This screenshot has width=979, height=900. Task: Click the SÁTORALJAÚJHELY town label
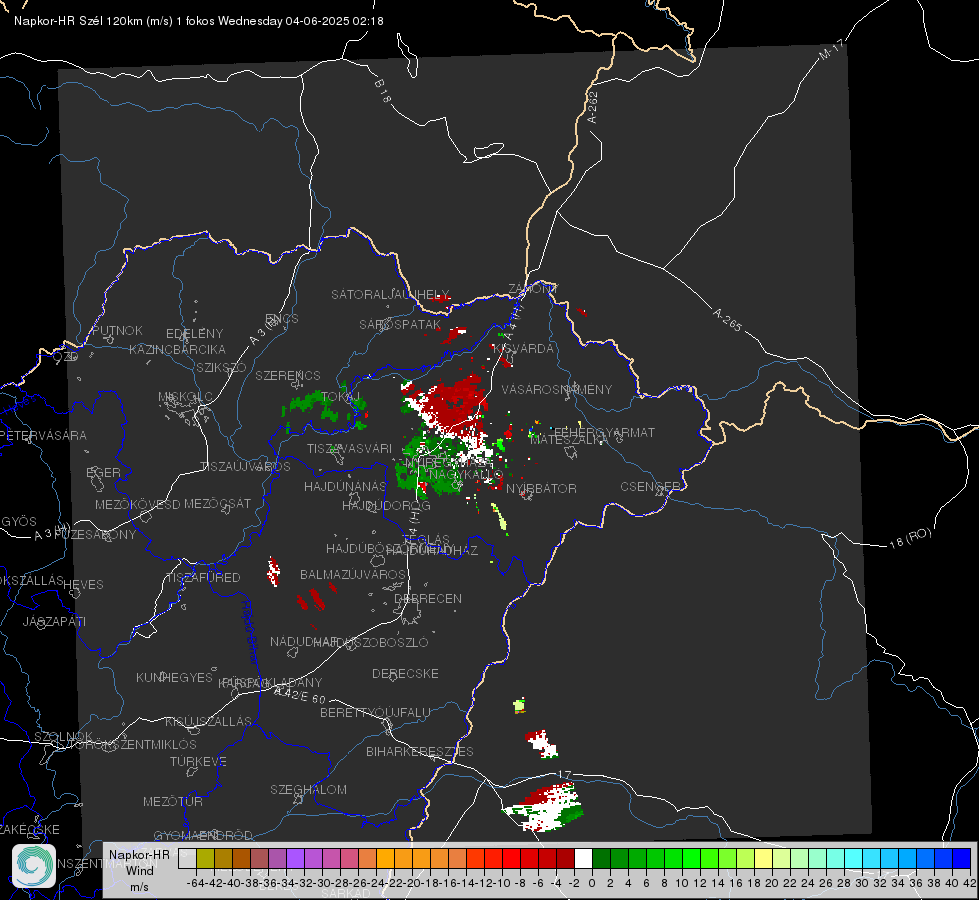(390, 294)
